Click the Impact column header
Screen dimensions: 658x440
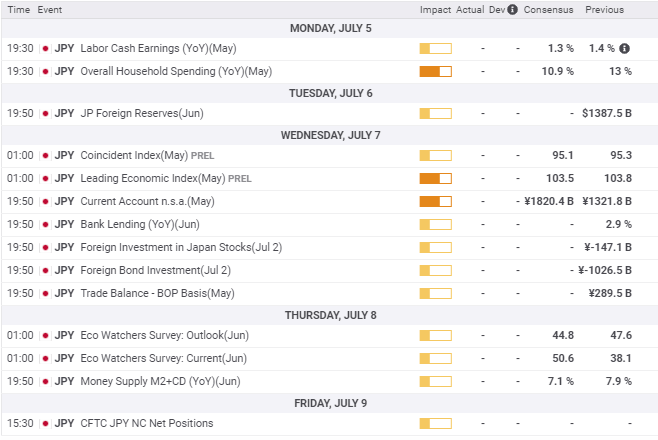click(435, 10)
